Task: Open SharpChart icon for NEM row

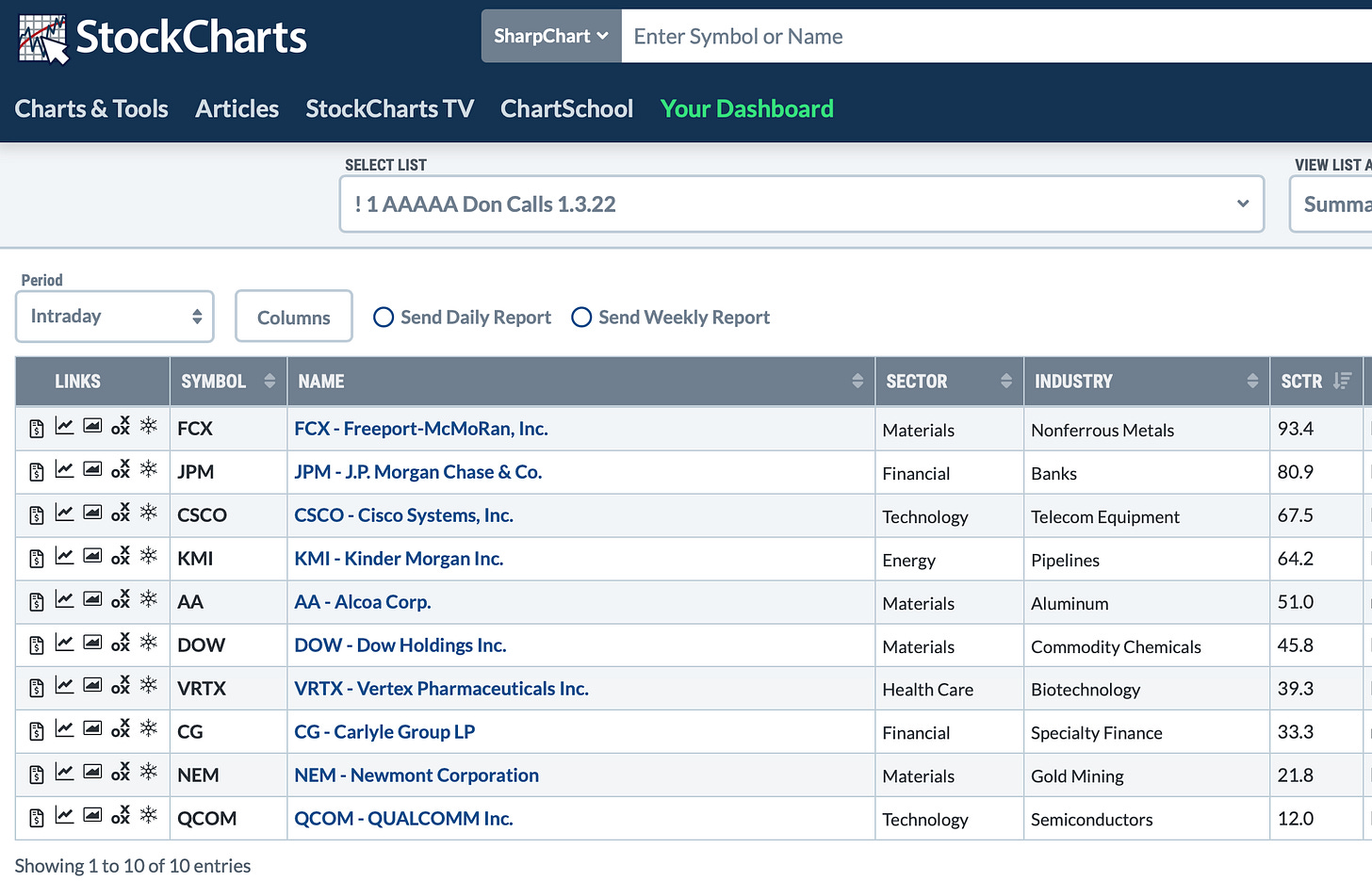Action: pos(64,774)
